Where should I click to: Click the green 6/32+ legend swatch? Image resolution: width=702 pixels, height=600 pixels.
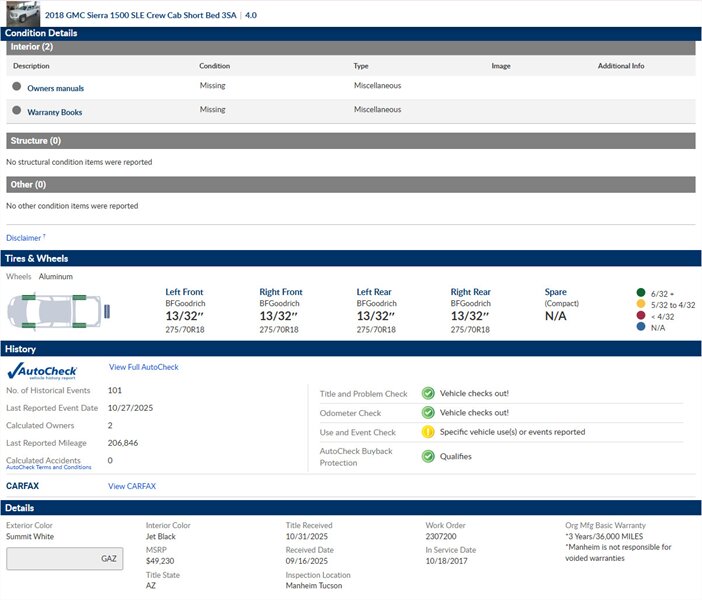click(x=640, y=292)
